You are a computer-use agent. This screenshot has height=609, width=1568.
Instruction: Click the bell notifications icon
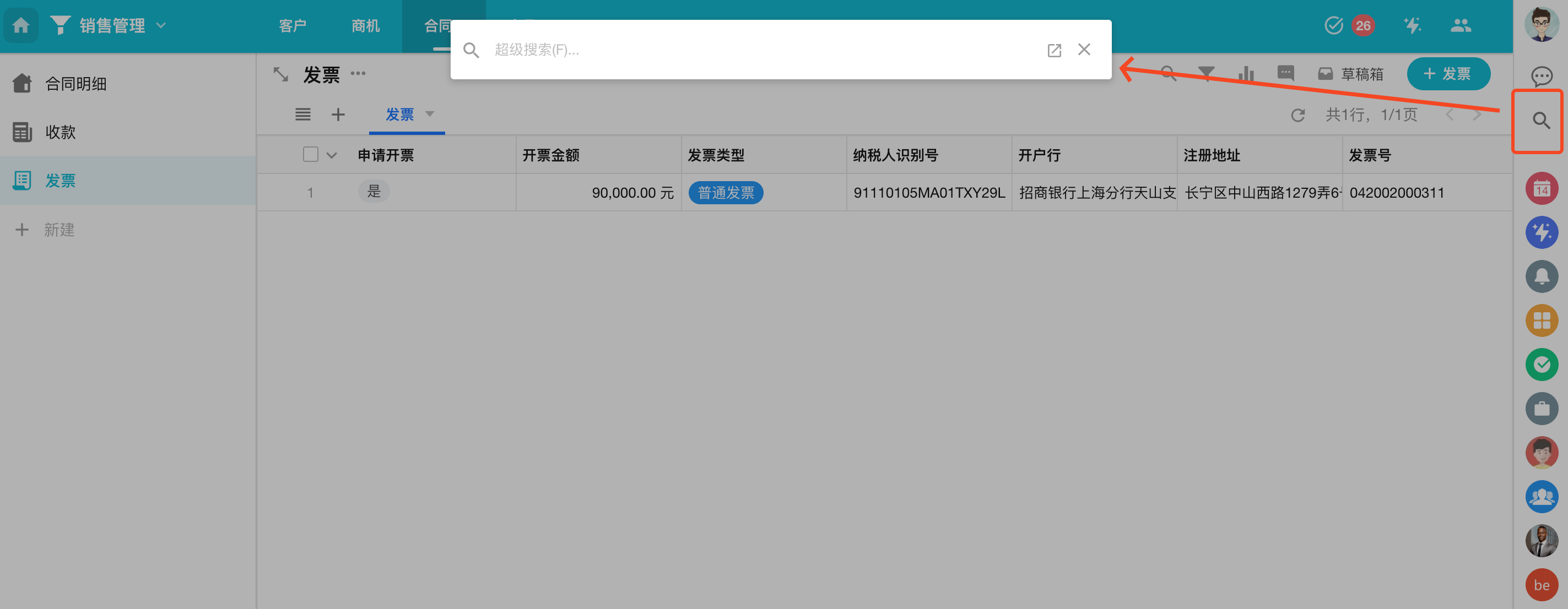point(1540,276)
